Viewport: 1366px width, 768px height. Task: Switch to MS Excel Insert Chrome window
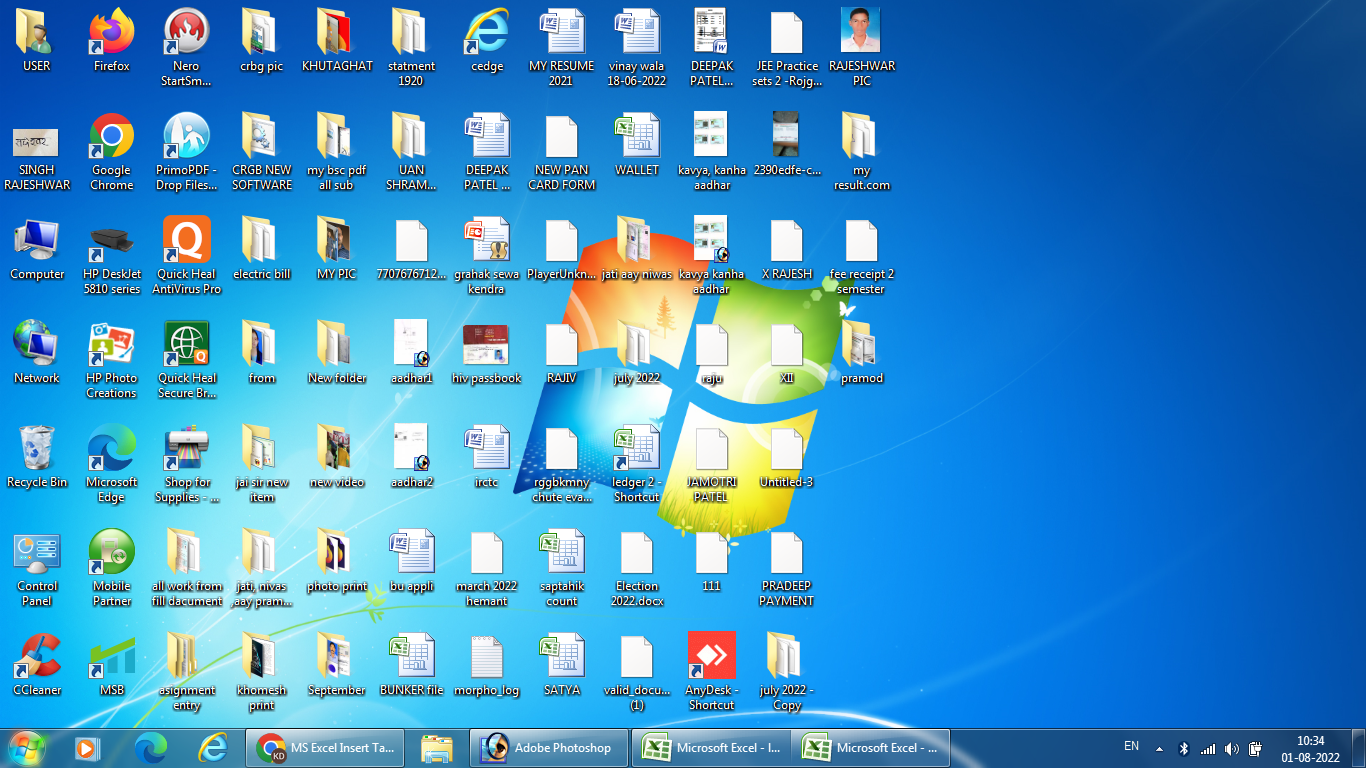pyautogui.click(x=325, y=747)
